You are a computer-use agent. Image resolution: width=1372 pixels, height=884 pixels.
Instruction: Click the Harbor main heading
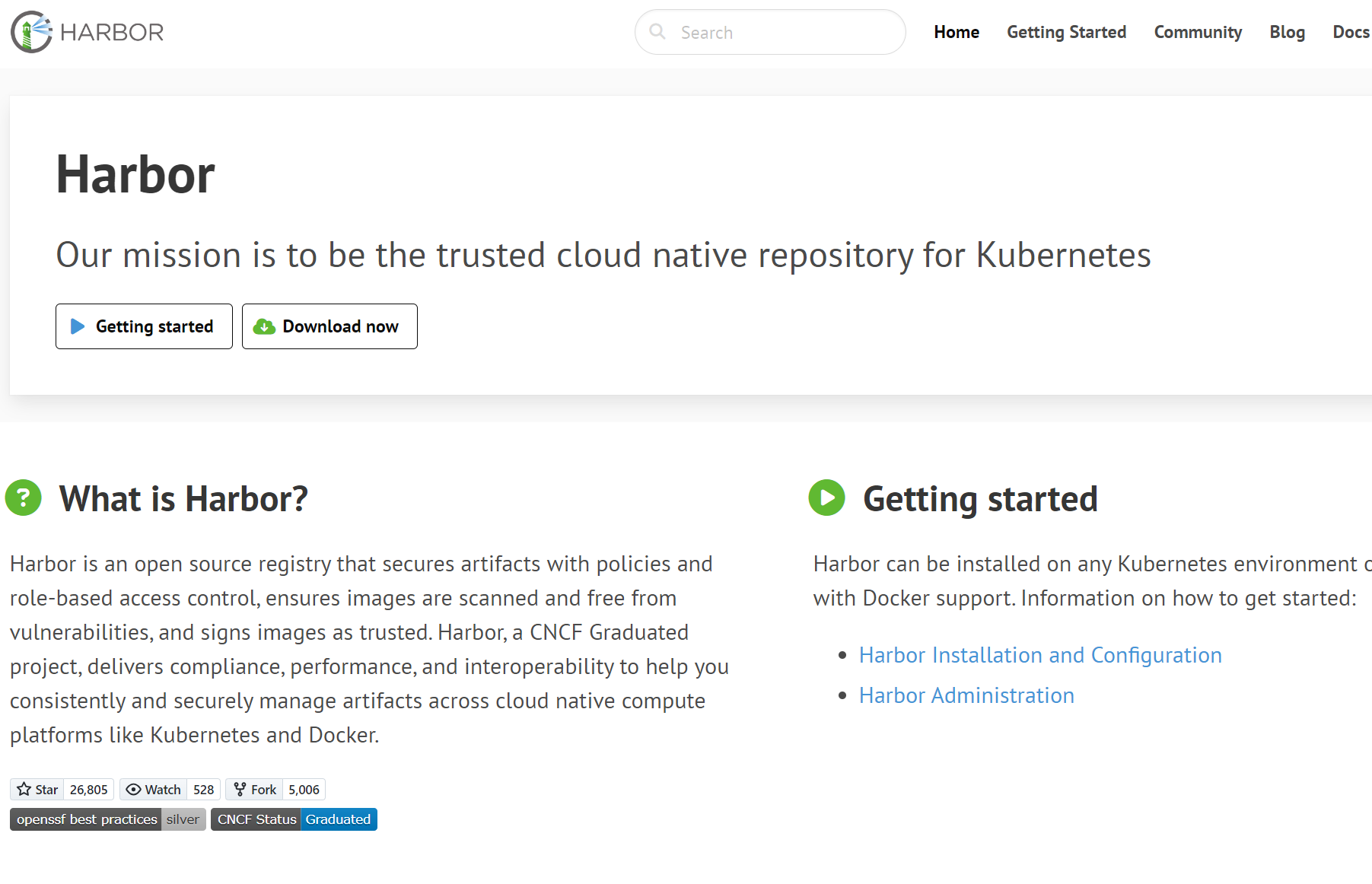[135, 174]
